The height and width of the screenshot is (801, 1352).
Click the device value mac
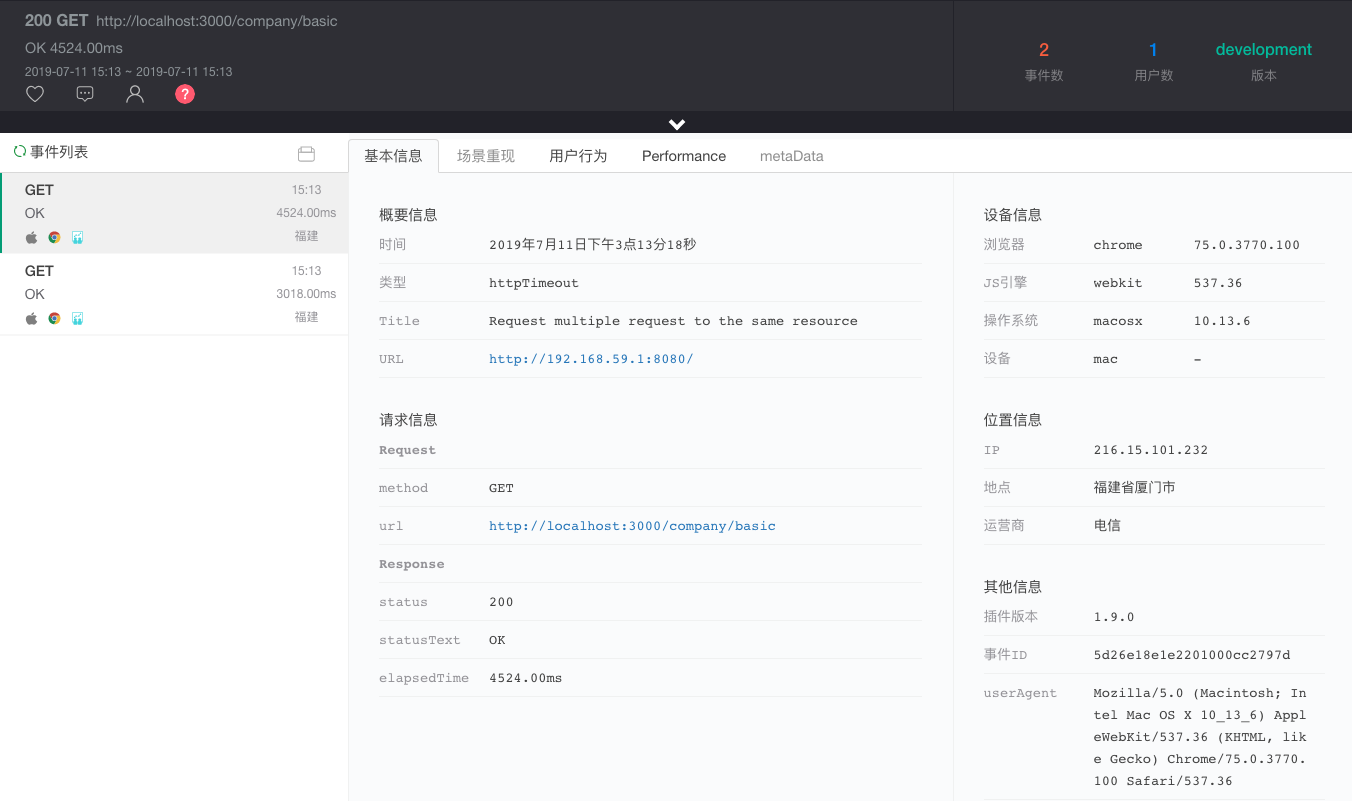click(x=1106, y=359)
